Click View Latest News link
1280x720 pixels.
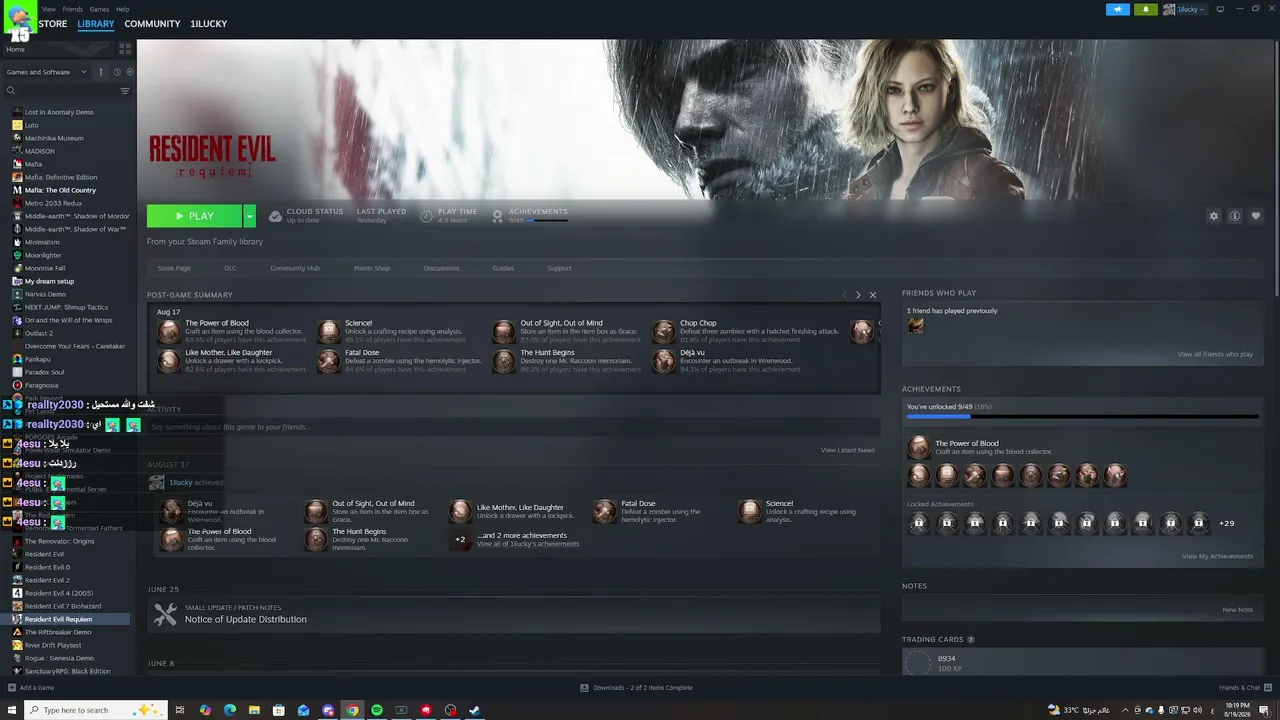848,450
